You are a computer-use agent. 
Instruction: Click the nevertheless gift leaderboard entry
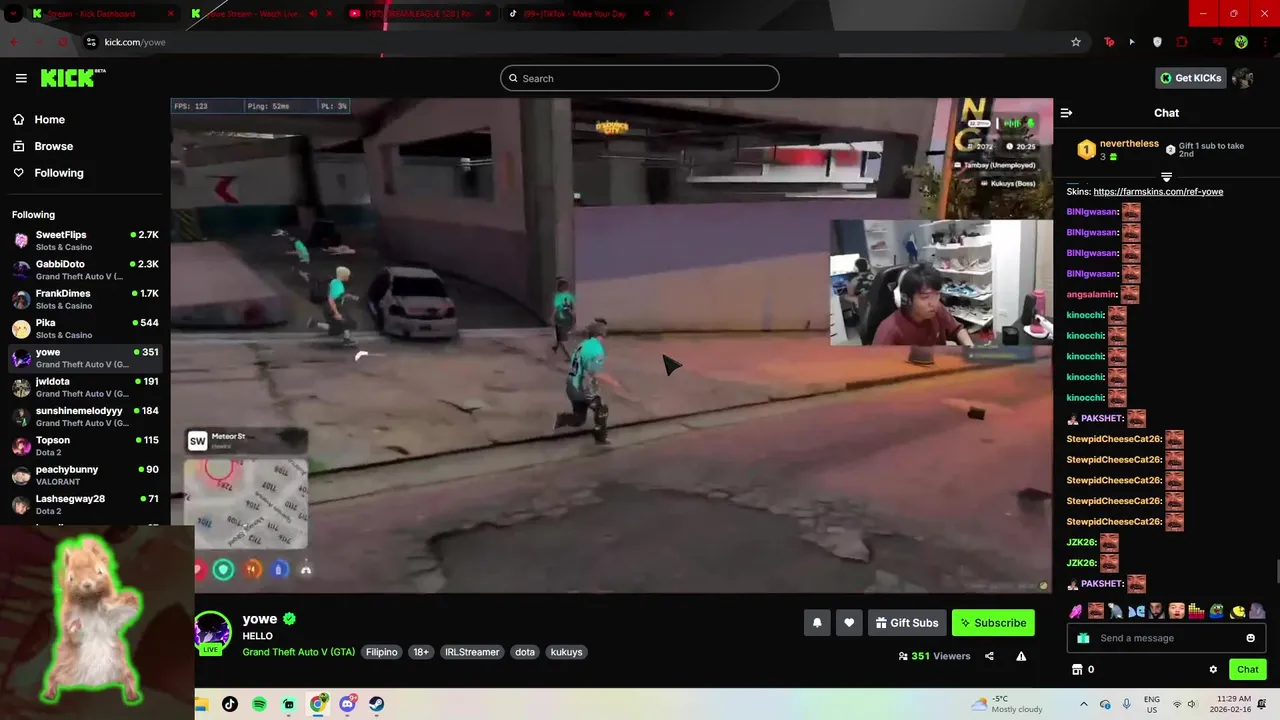pyautogui.click(x=1118, y=150)
